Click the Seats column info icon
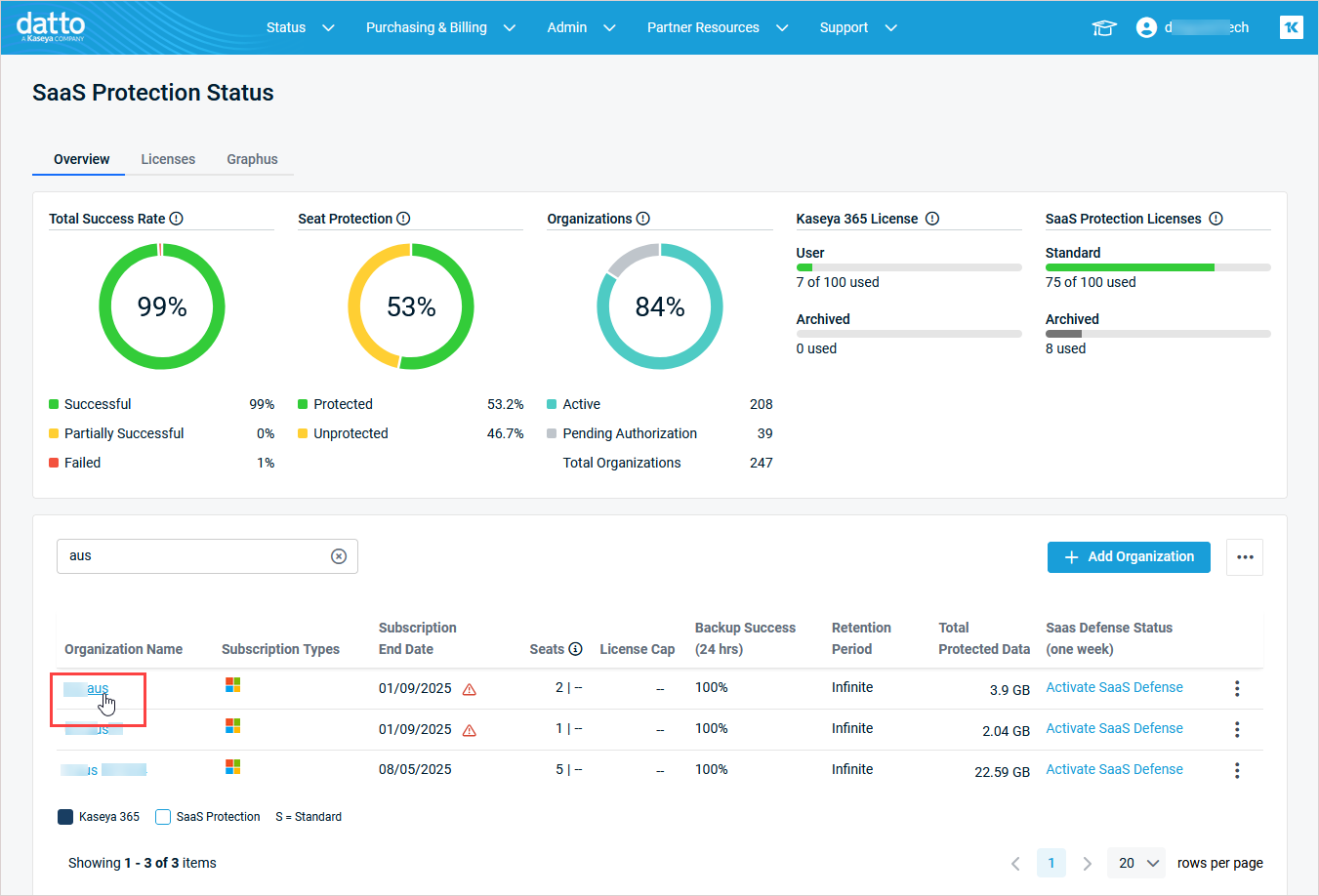Screen dimensions: 1319x896 [x=575, y=649]
